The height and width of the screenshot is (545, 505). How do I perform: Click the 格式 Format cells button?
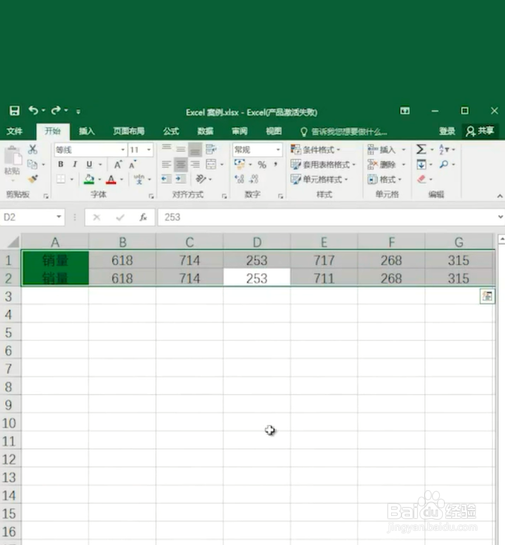(384, 179)
